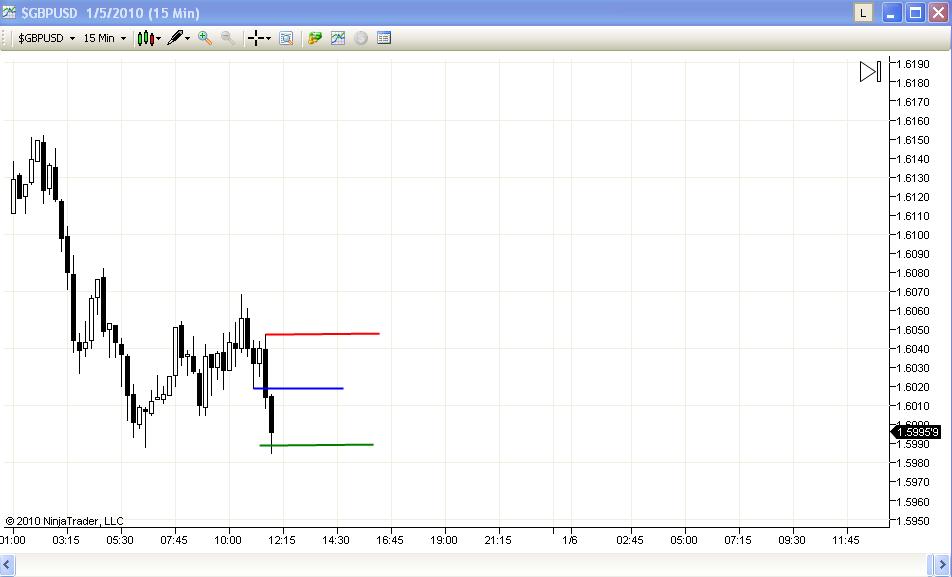Viewport: 952px width, 577px height.
Task: Click the blue horizontal line on chart
Action: (x=298, y=388)
